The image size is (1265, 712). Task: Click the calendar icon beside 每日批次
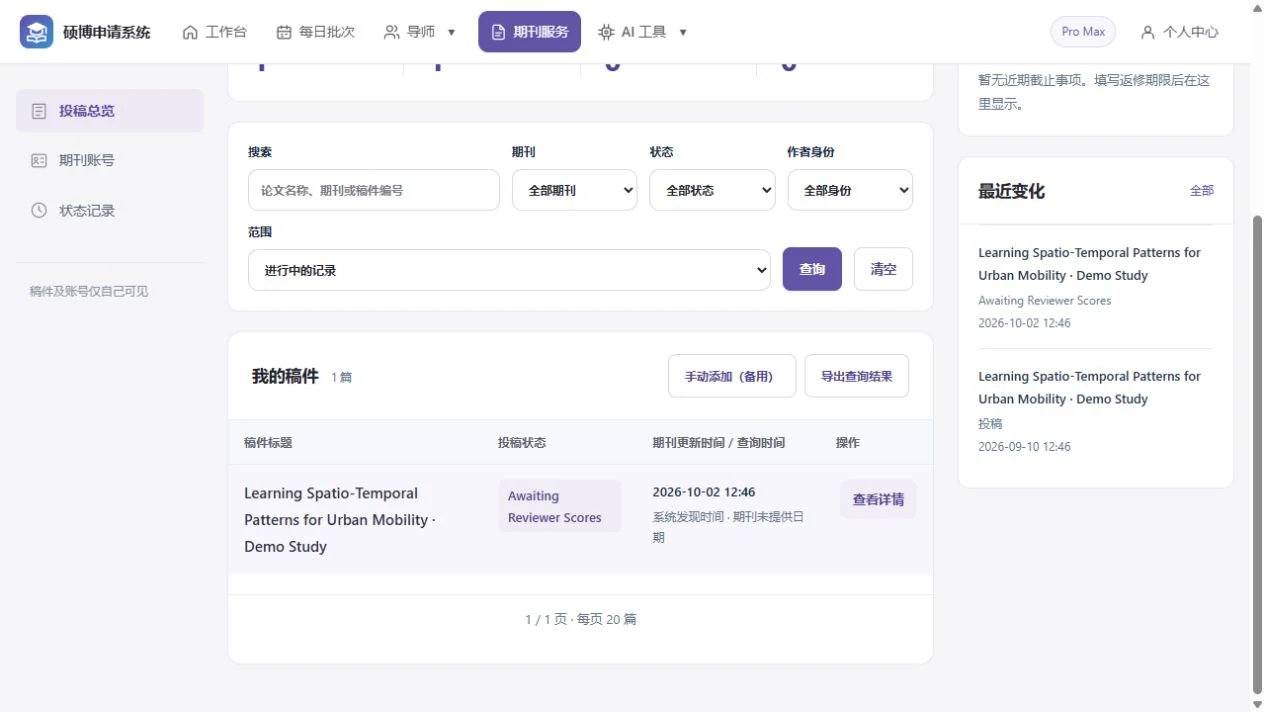click(x=284, y=32)
